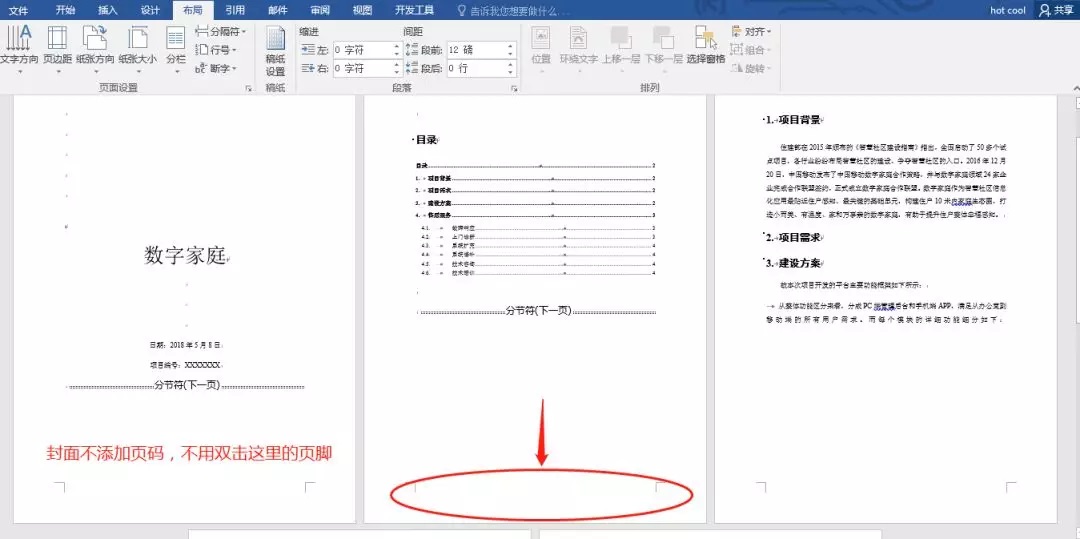Launch the 段落 paragraph settings dialog

(514, 89)
